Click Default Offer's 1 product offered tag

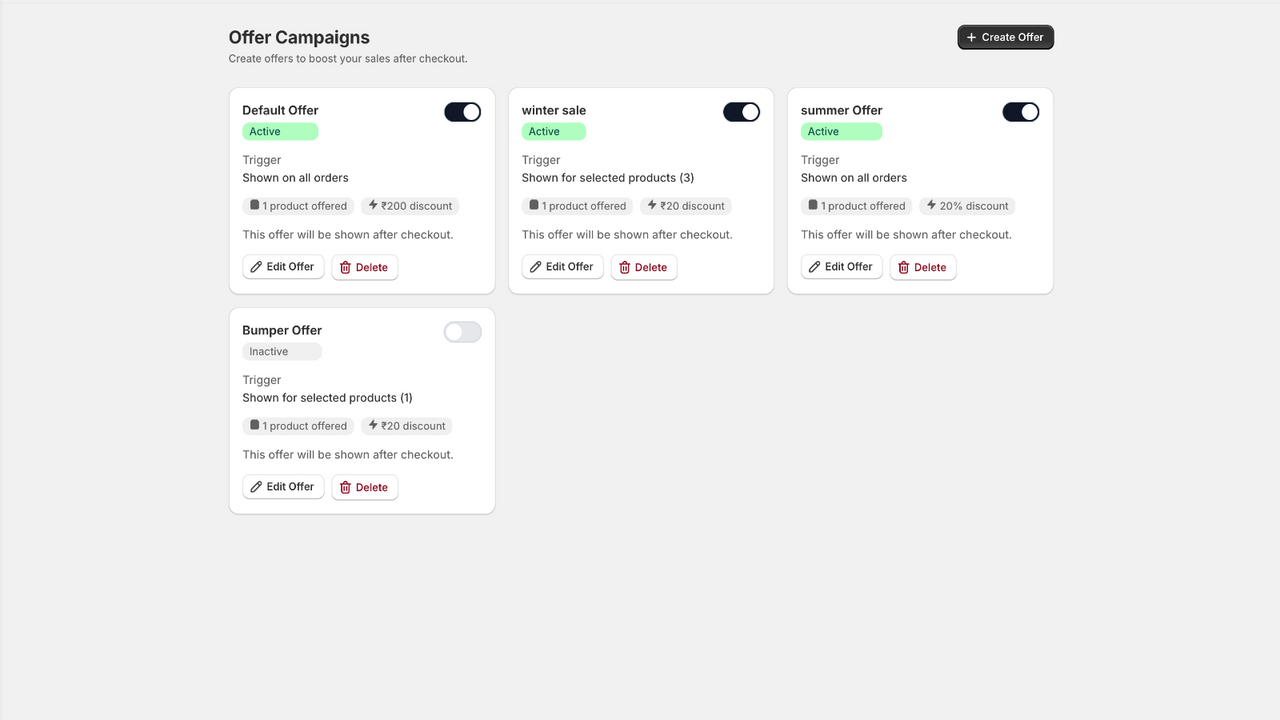298,206
